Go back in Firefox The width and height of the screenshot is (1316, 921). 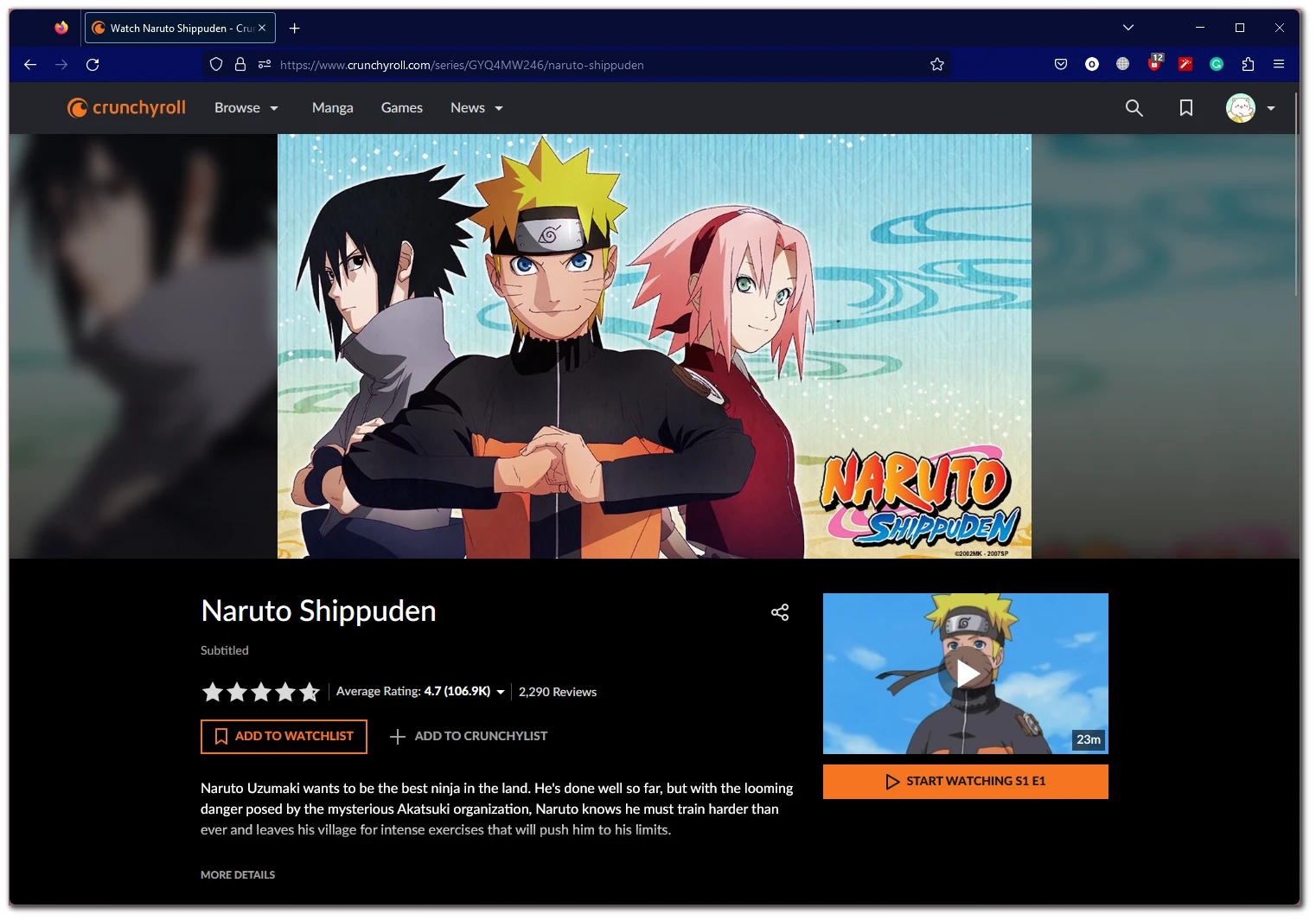tap(30, 64)
